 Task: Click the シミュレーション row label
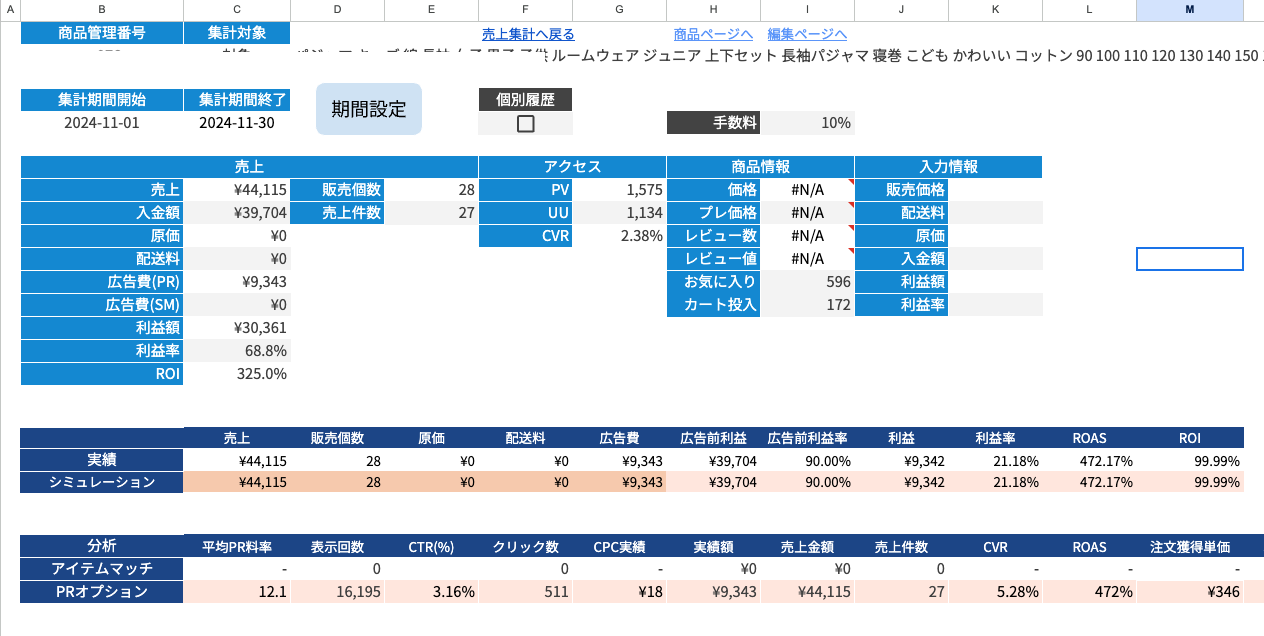click(x=102, y=482)
